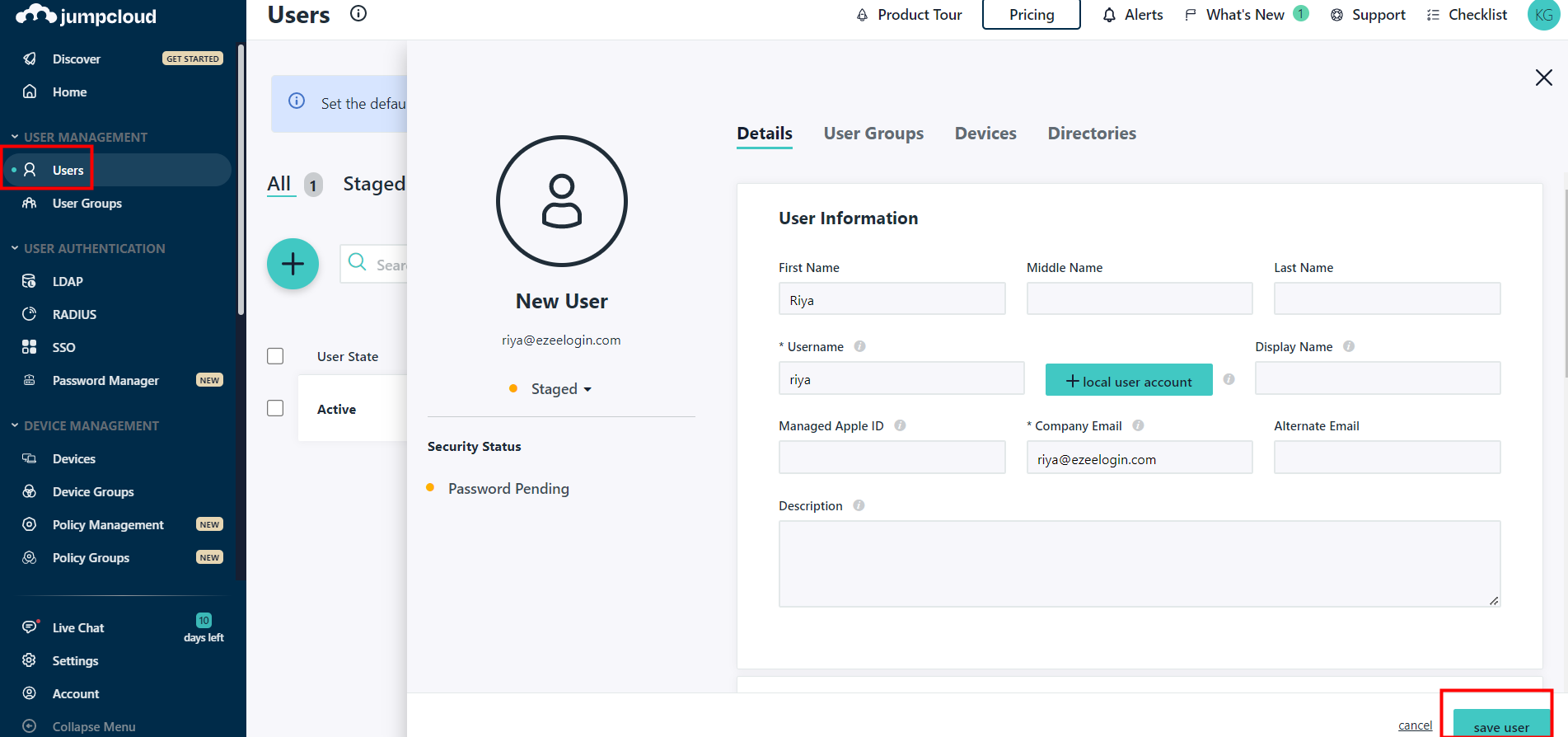The image size is (1568, 737).
Task: Open the Account icon
Action: click(x=30, y=693)
